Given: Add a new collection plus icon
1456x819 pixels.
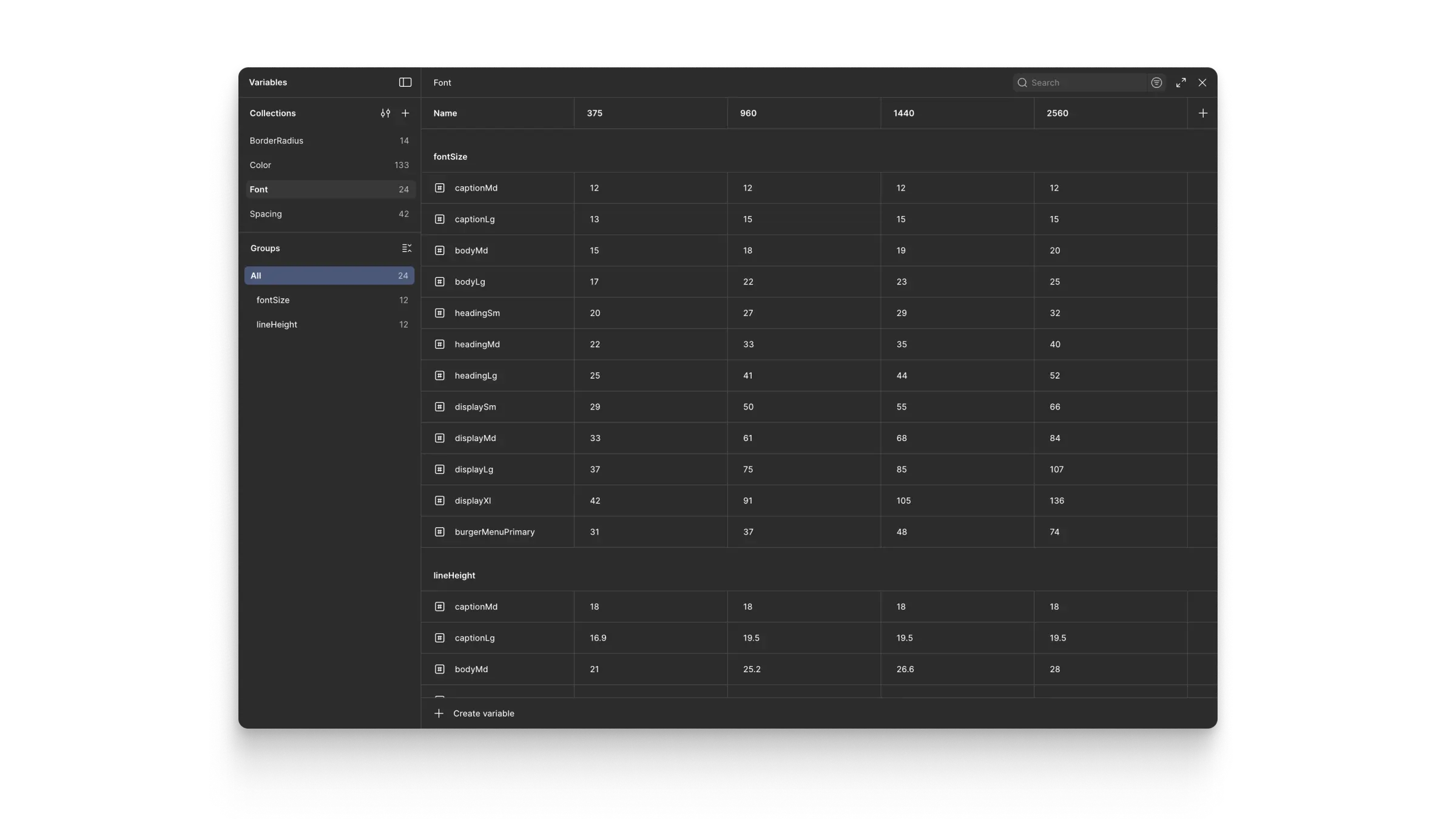Looking at the screenshot, I should [406, 113].
